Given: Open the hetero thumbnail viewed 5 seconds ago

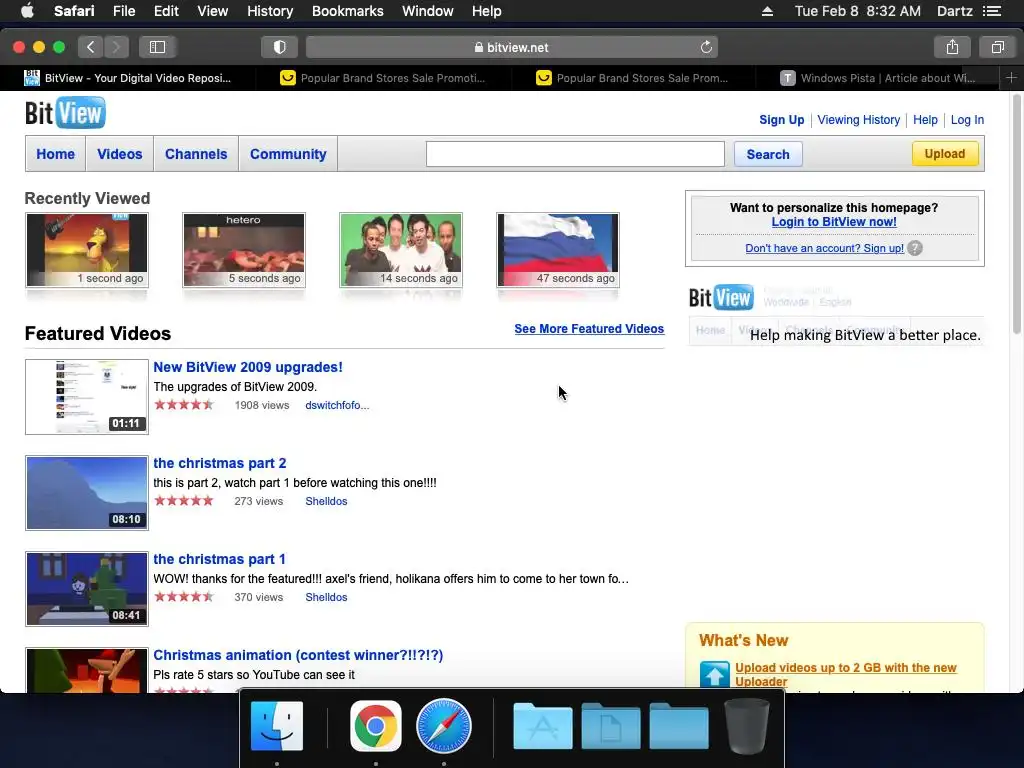Looking at the screenshot, I should [x=244, y=249].
